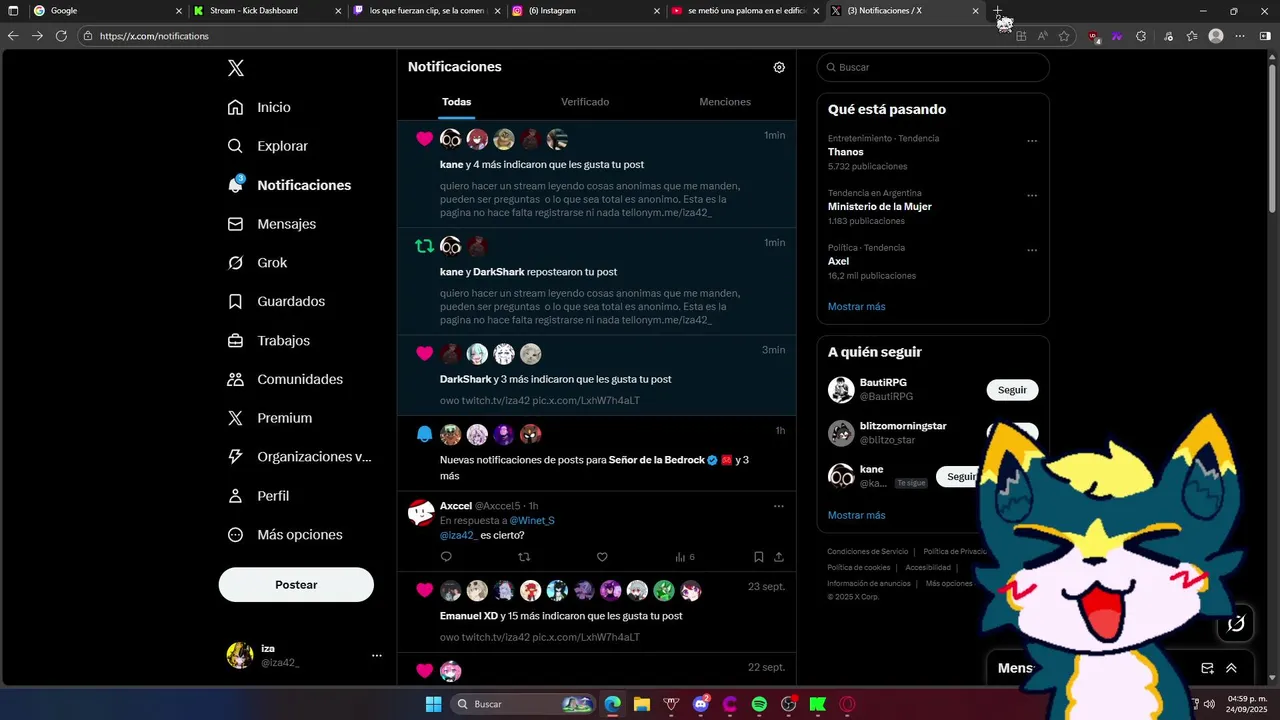The height and width of the screenshot is (720, 1280).
Task: Switch to Instagram browser tab
Action: 585,11
